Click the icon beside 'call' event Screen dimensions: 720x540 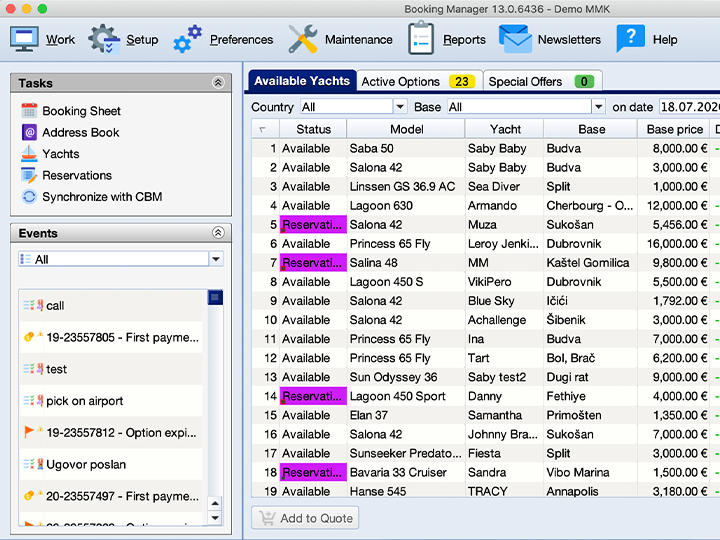34,305
